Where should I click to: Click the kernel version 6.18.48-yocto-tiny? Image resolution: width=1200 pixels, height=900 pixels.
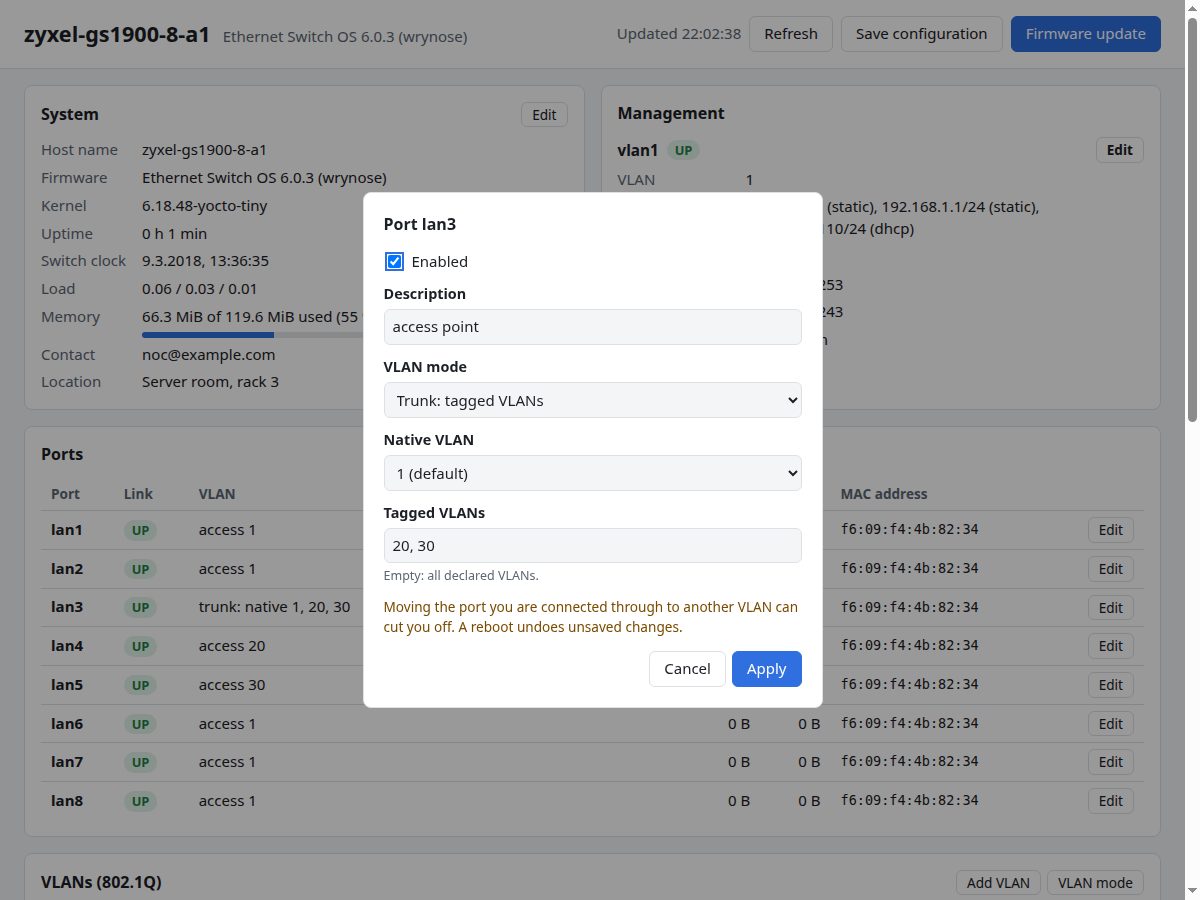click(x=205, y=206)
